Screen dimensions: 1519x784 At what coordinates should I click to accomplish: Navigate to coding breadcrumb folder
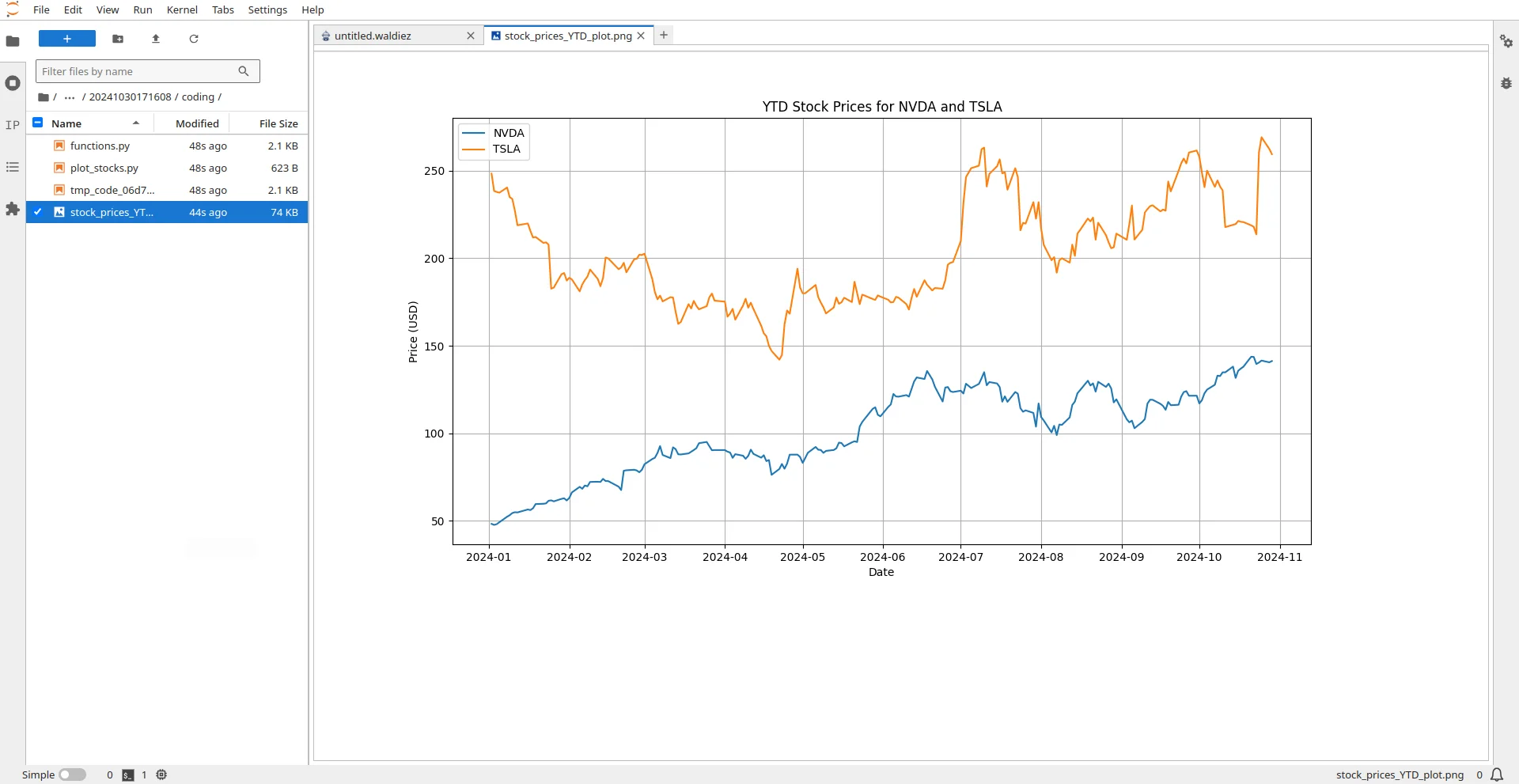(198, 97)
